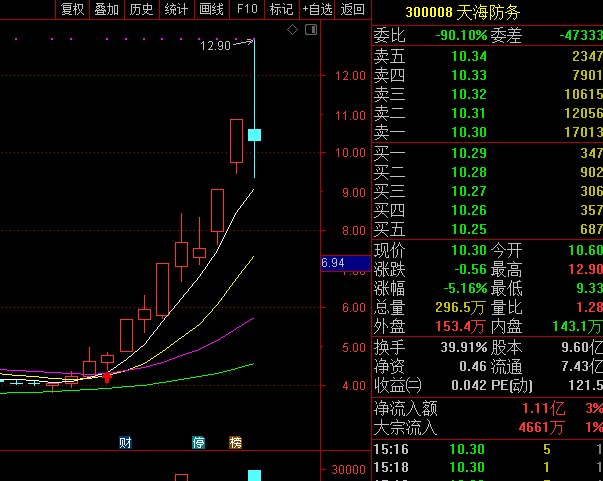603x481 pixels.
Task: Open the 统计 statistics tool
Action: click(x=176, y=9)
